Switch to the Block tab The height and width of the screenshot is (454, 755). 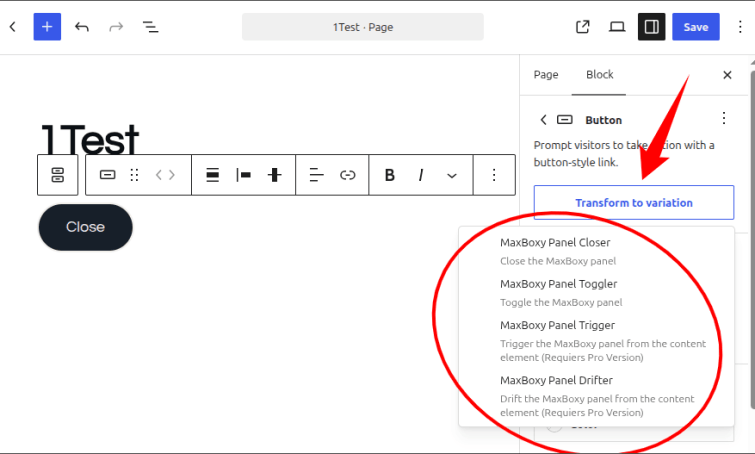coord(599,75)
